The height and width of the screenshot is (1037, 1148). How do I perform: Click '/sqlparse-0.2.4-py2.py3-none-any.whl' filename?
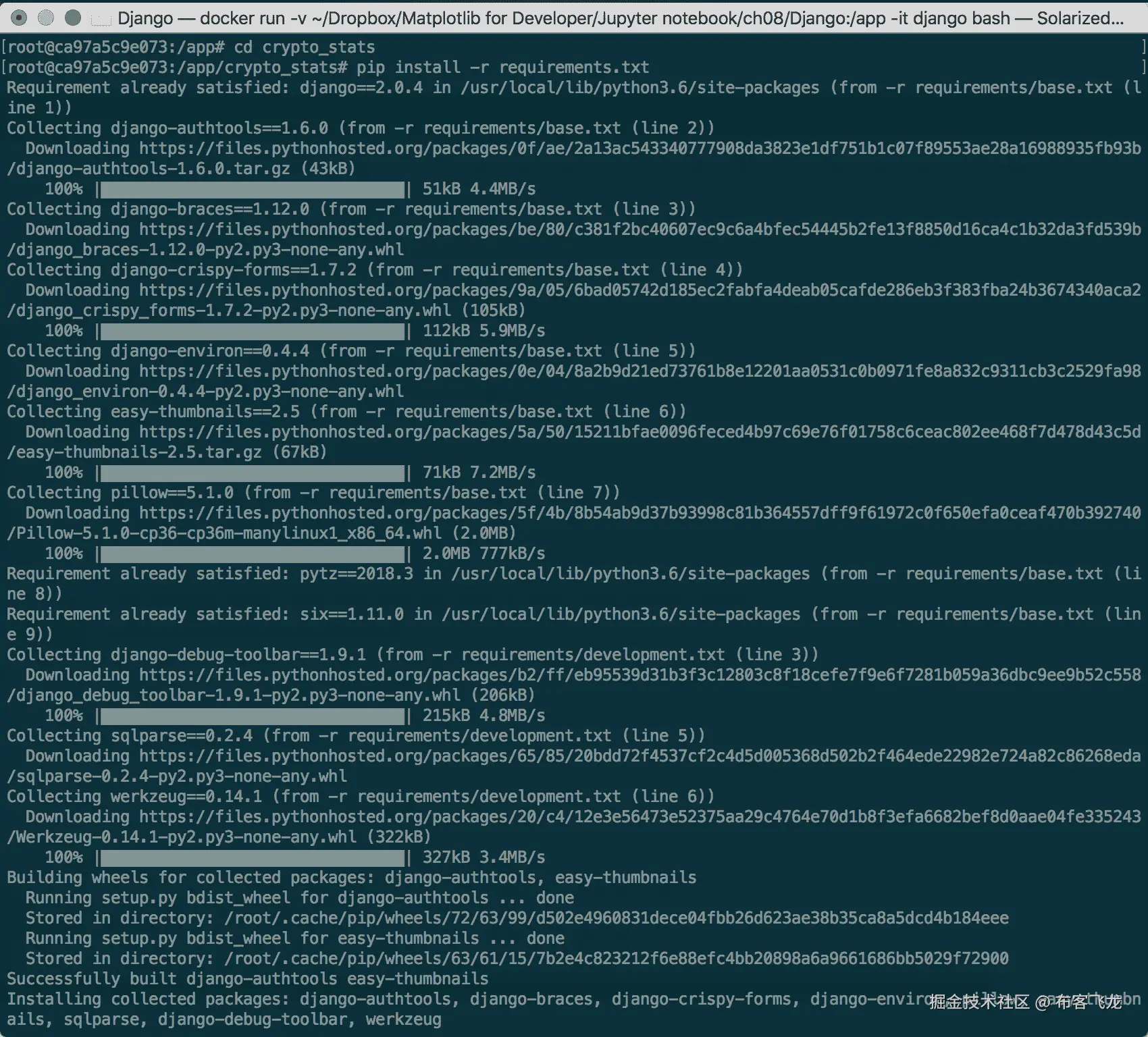(x=177, y=776)
